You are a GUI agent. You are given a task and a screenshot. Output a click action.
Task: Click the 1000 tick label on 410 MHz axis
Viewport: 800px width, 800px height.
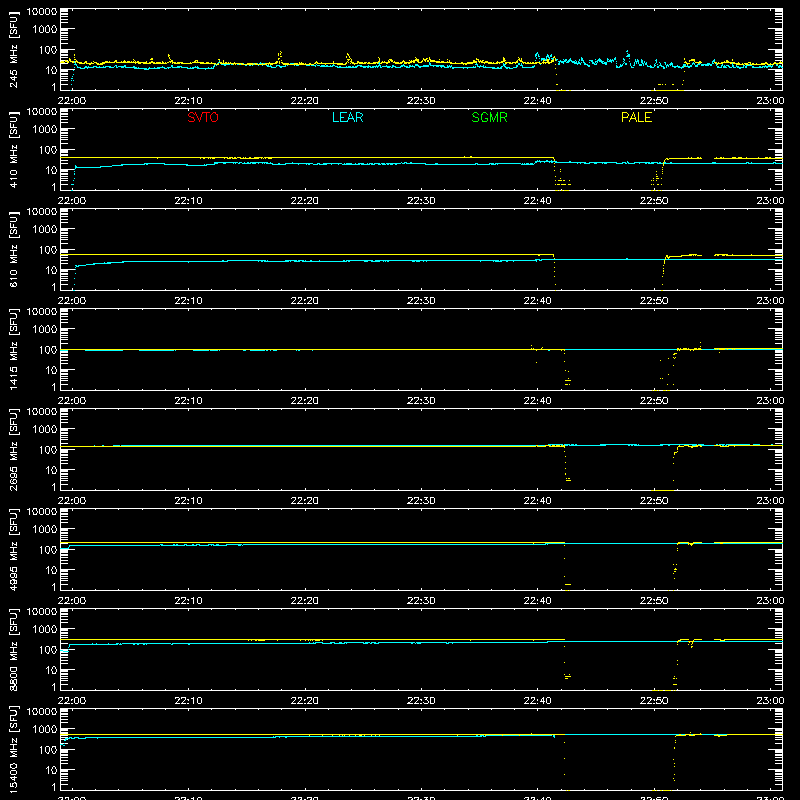pyautogui.click(x=45, y=129)
